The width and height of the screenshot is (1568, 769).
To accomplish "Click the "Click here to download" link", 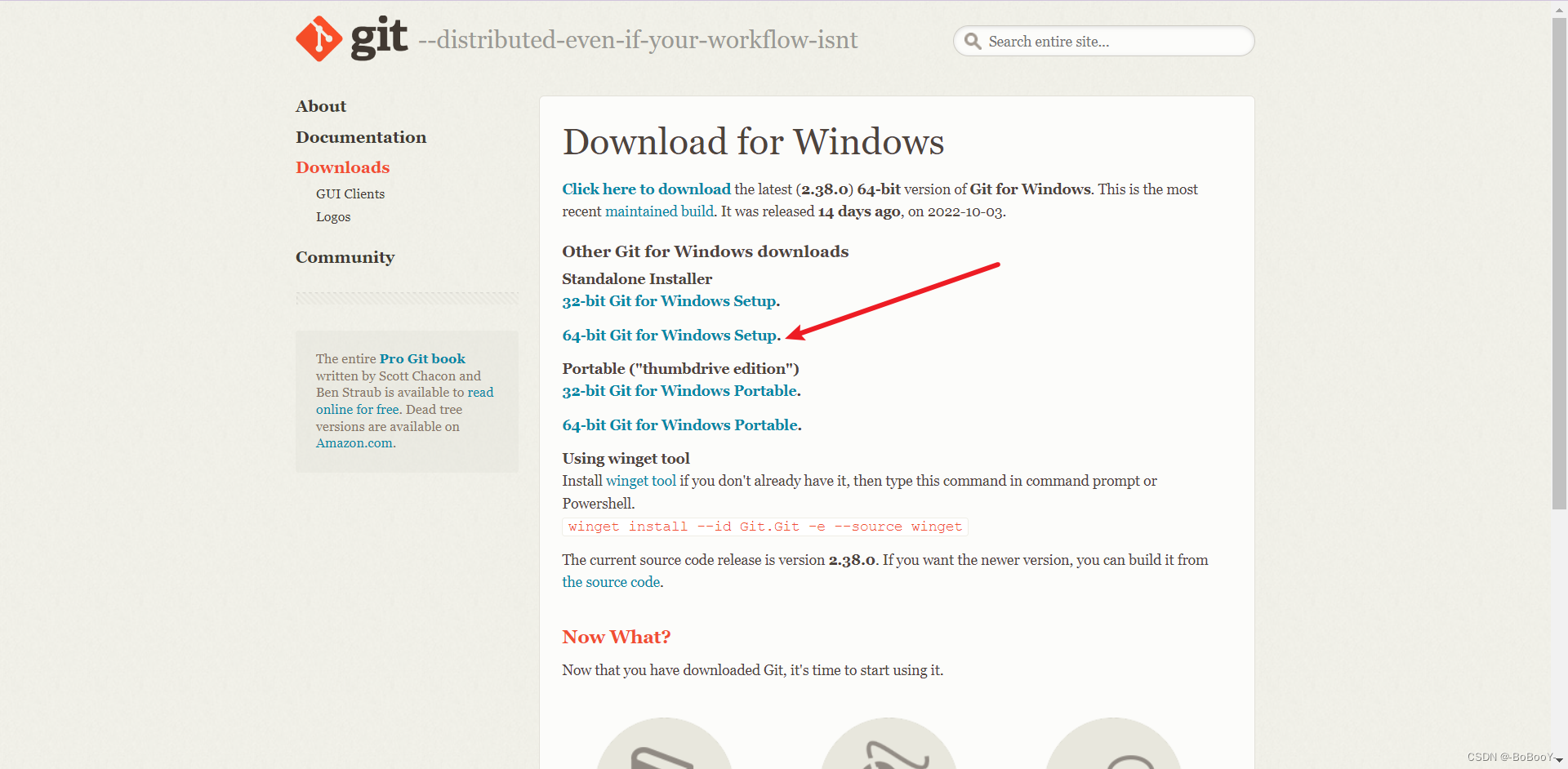I will [x=646, y=189].
